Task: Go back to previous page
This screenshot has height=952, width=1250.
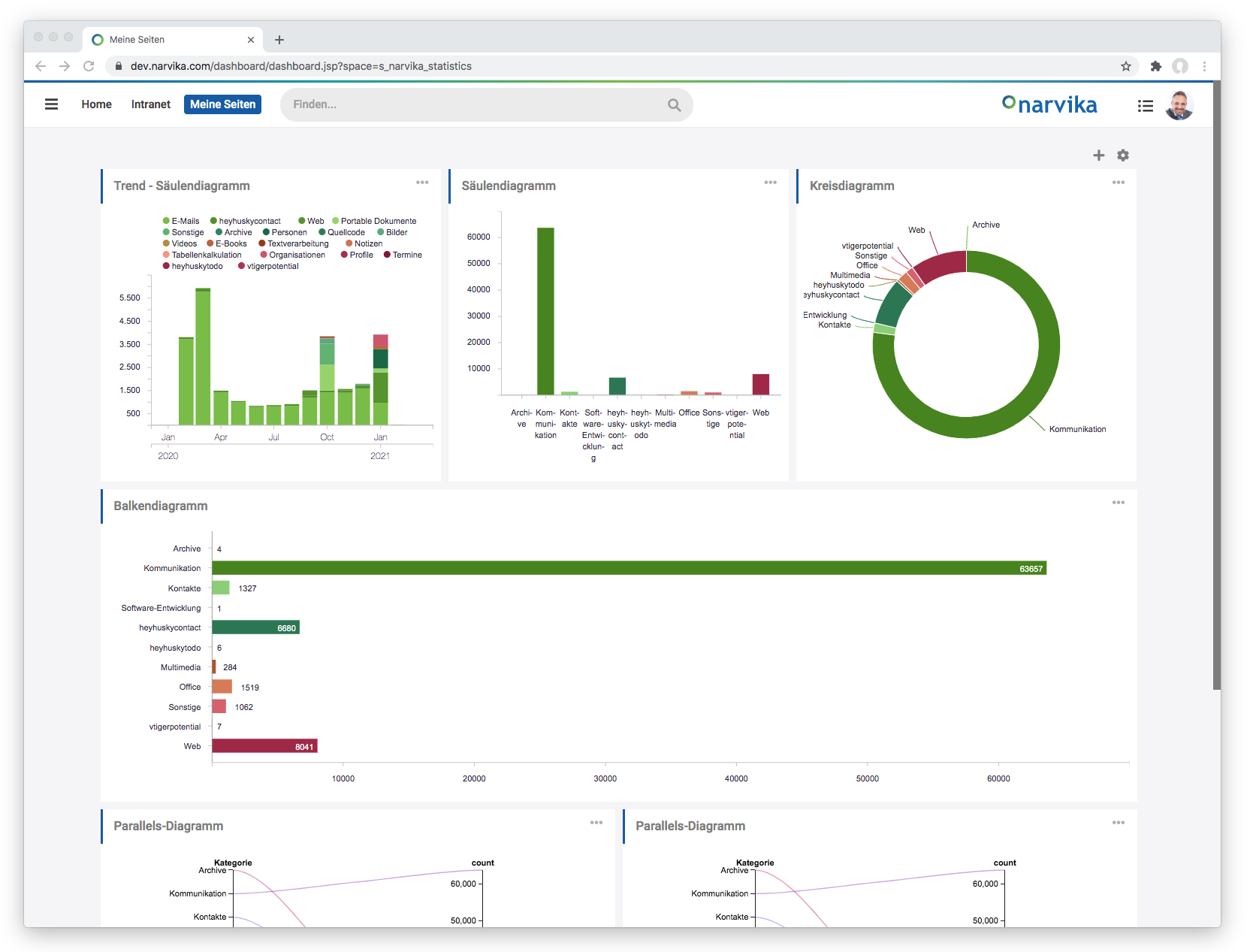Action: (41, 66)
